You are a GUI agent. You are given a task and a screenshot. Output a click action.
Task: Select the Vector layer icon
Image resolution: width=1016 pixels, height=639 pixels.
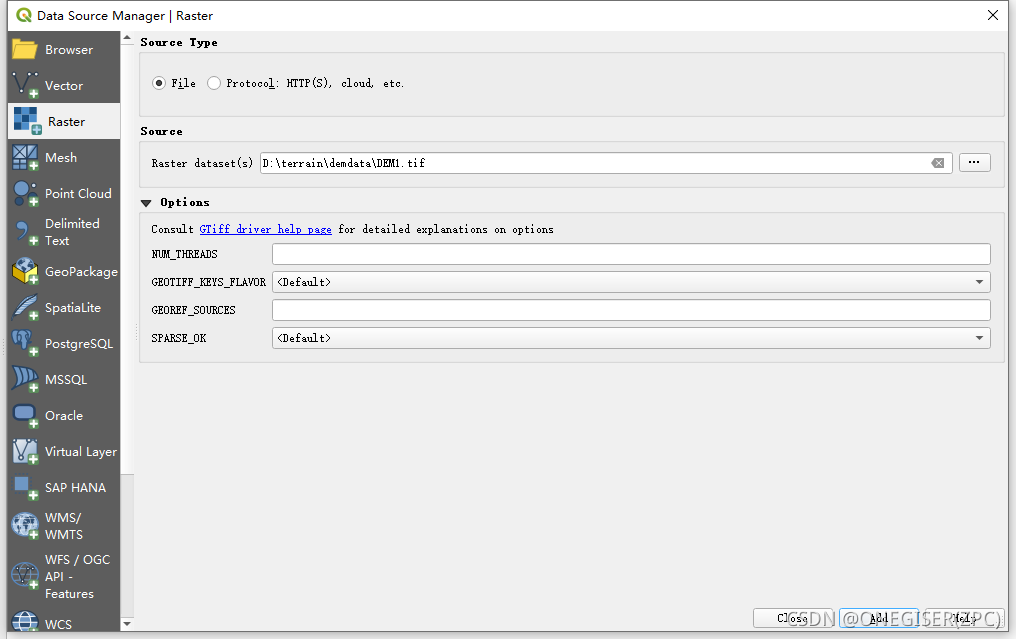(x=25, y=85)
